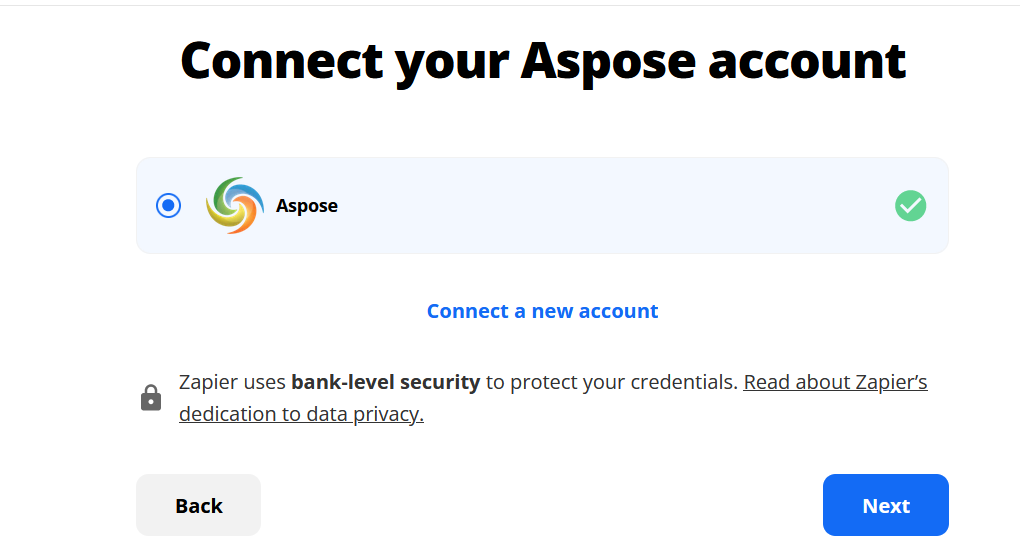The width and height of the screenshot is (1020, 559).
Task: Click the Aspose account name label
Action: point(307,206)
